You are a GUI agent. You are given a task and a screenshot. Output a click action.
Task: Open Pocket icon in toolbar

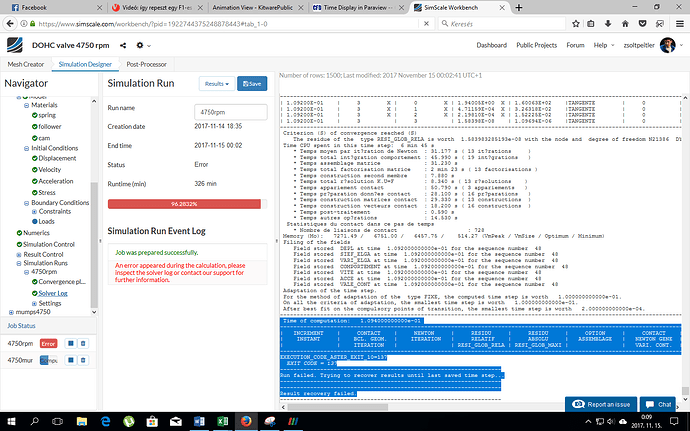click(x=642, y=24)
